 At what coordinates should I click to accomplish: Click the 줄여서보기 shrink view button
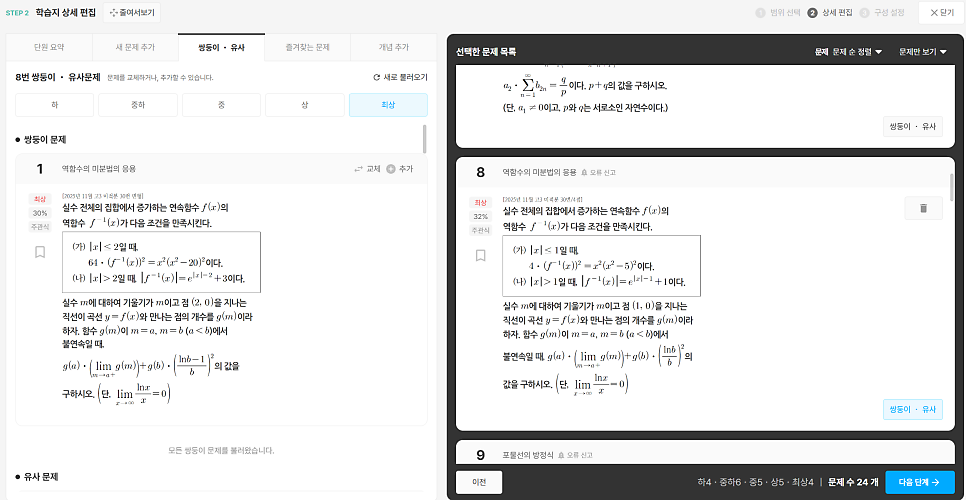pyautogui.click(x=132, y=12)
